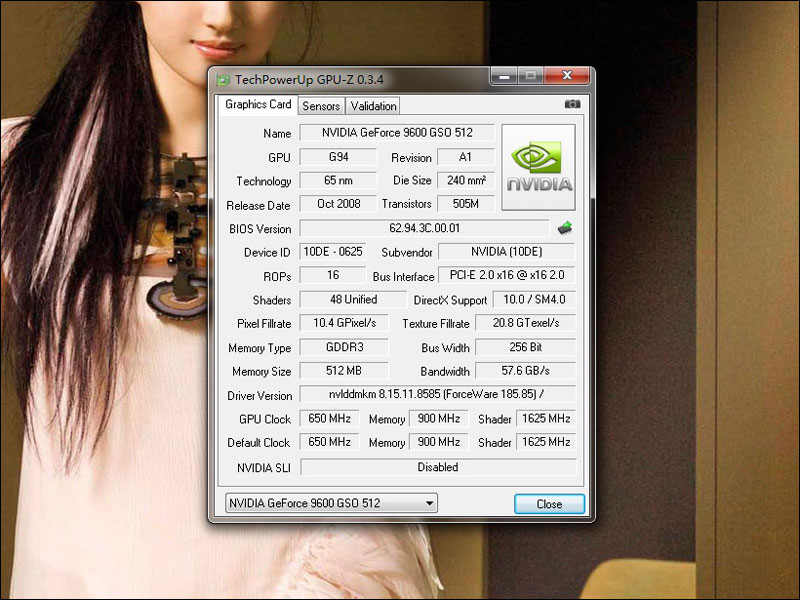Click the Pixel Fillrate value 10.4 GPixel/s
Screen dimensions: 800x600
click(344, 323)
